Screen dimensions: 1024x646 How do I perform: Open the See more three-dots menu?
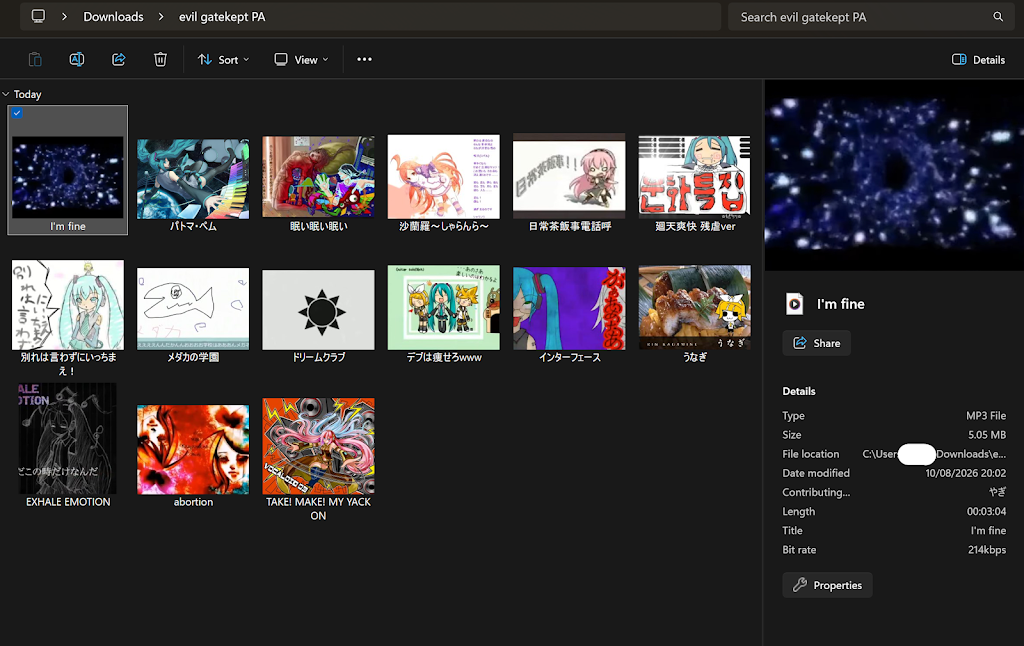364,59
